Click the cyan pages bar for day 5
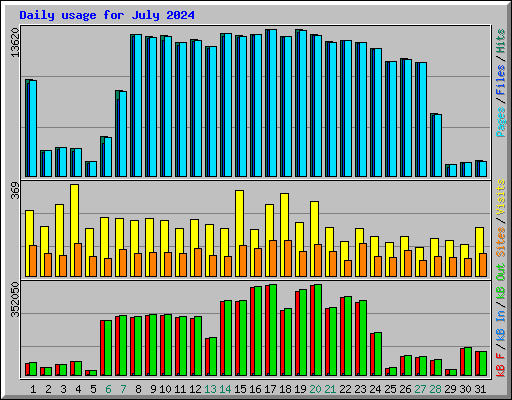This screenshot has width=512, height=400. point(93,169)
